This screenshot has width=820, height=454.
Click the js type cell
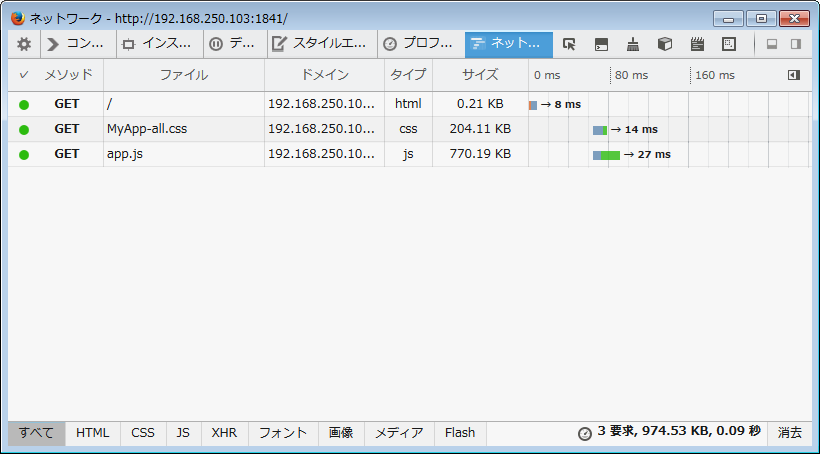[x=408, y=154]
